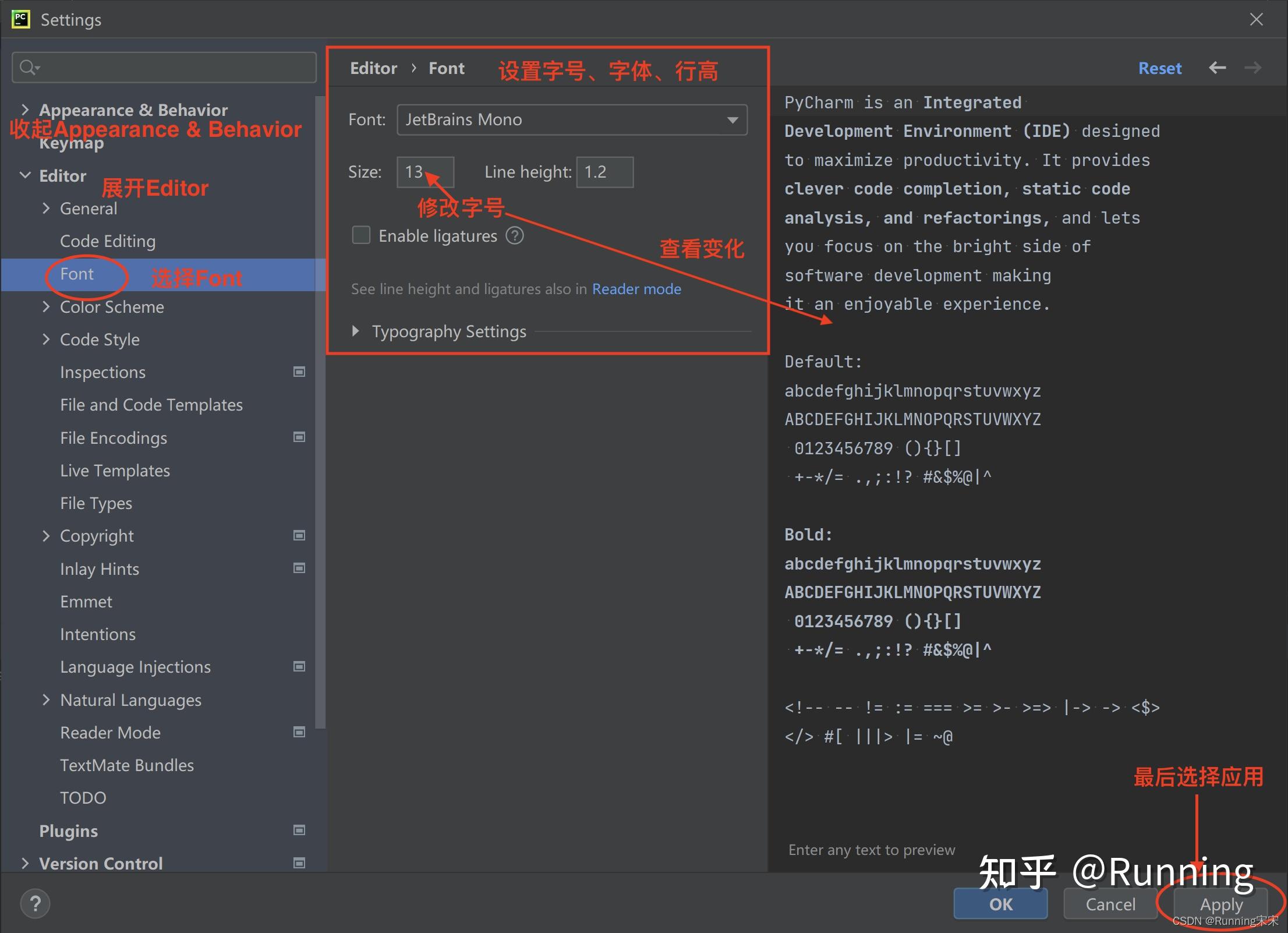Collapse the Editor tree node
Screen dimensions: 1288x933
click(24, 175)
